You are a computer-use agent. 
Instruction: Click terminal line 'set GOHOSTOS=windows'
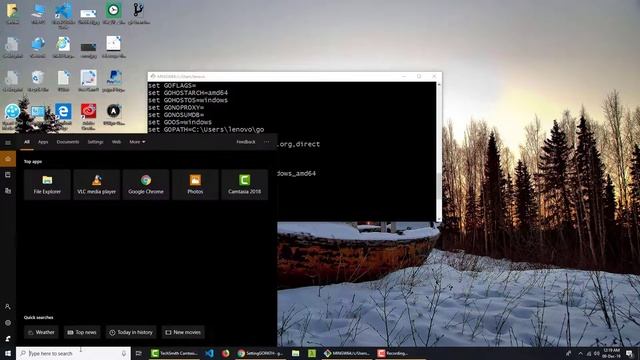coord(188,100)
